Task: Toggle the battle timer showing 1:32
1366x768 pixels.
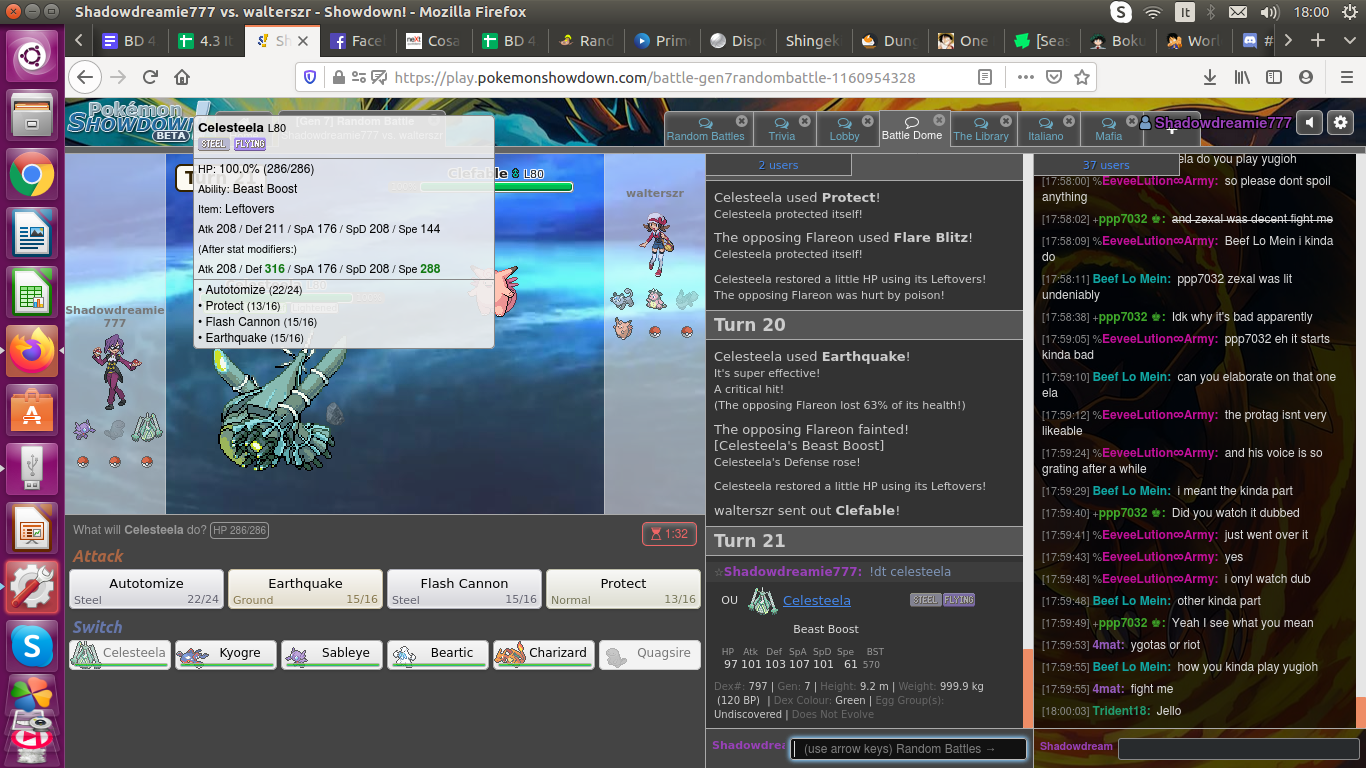Action: pos(669,534)
